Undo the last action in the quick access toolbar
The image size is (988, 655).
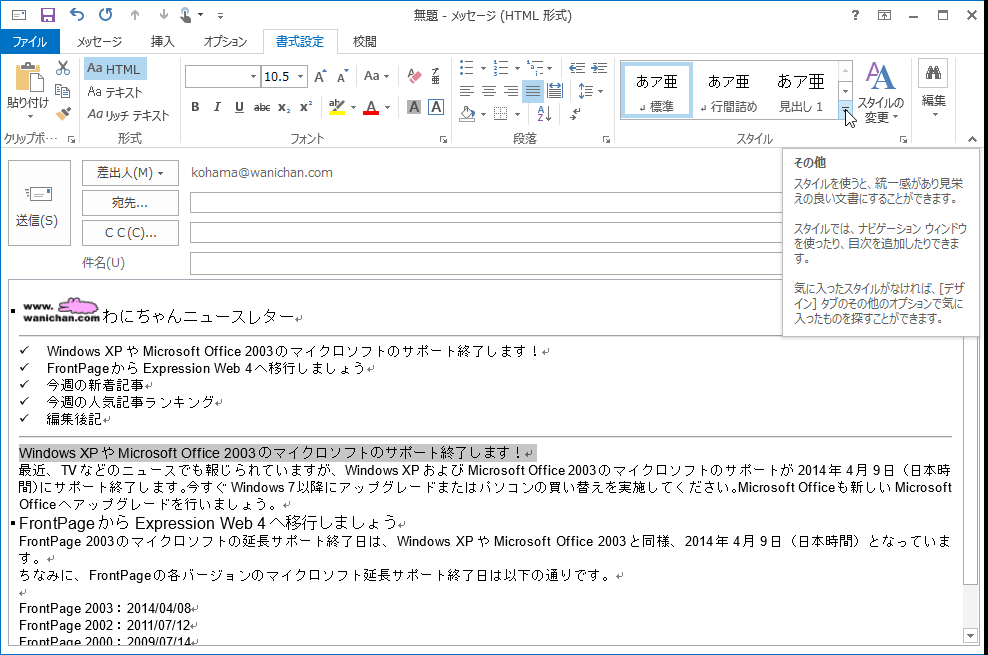click(77, 14)
